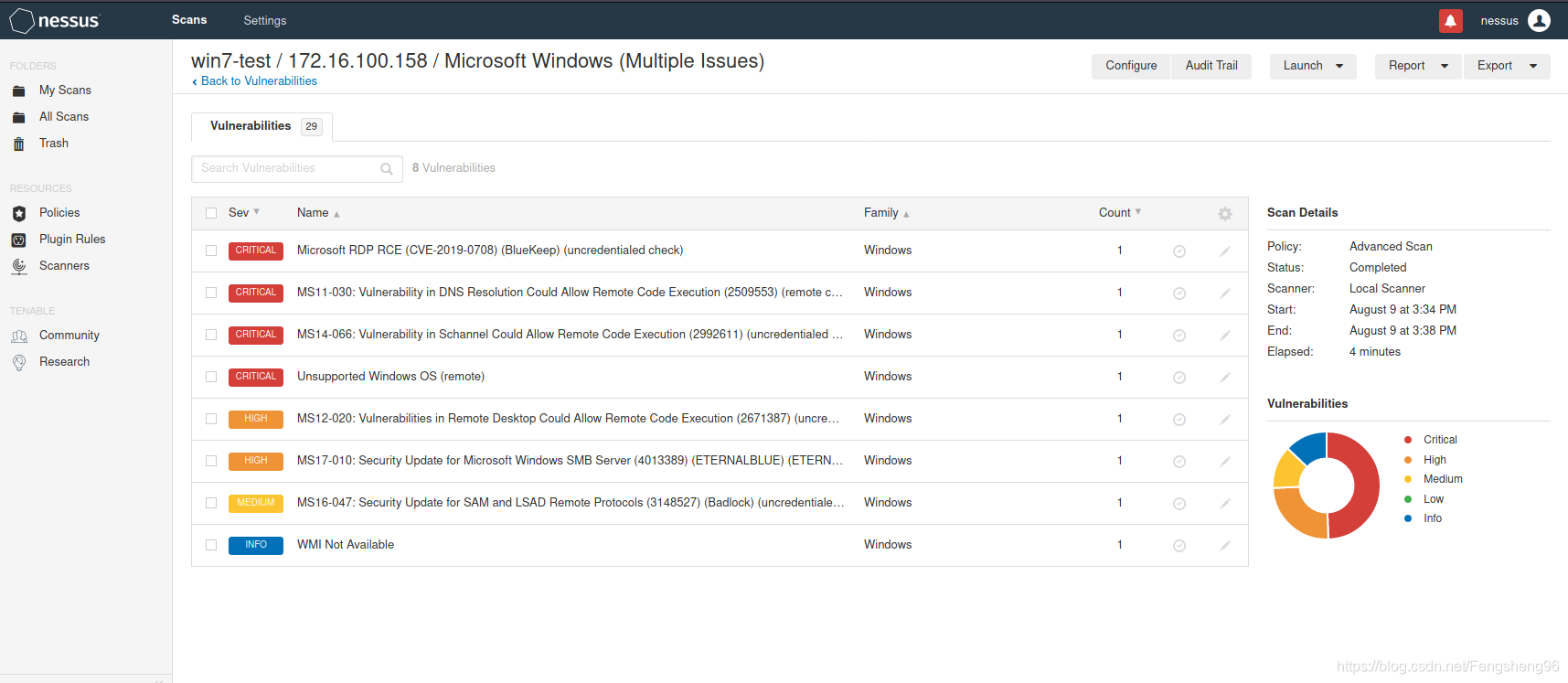Click the pencil icon in the WMI Not Available row

click(x=1225, y=546)
